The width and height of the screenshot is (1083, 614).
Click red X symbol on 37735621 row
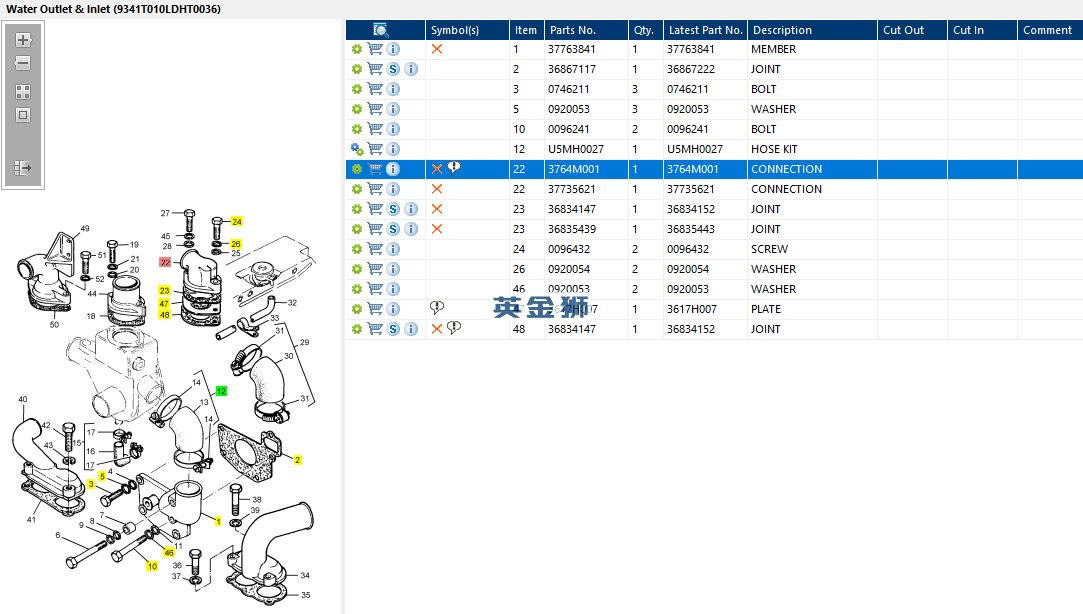[437, 189]
